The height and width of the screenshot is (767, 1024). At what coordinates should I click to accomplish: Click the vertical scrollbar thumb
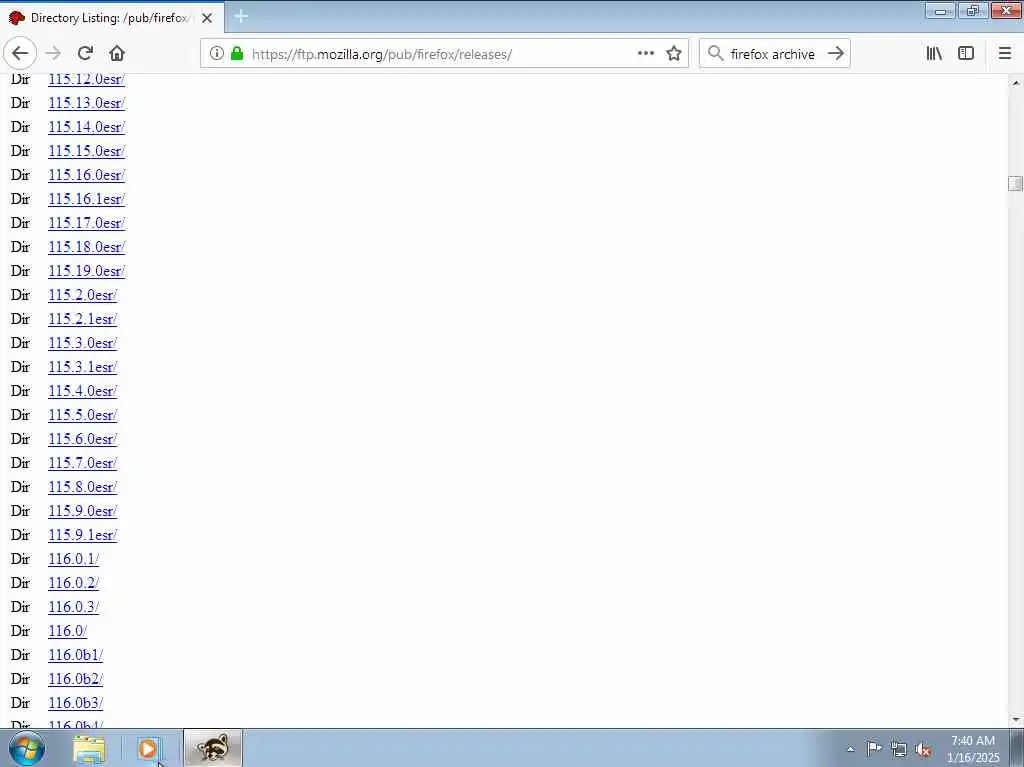coord(1016,184)
